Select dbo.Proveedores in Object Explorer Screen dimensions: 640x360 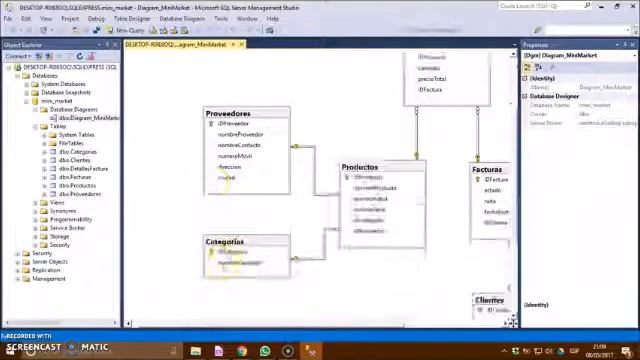point(80,194)
